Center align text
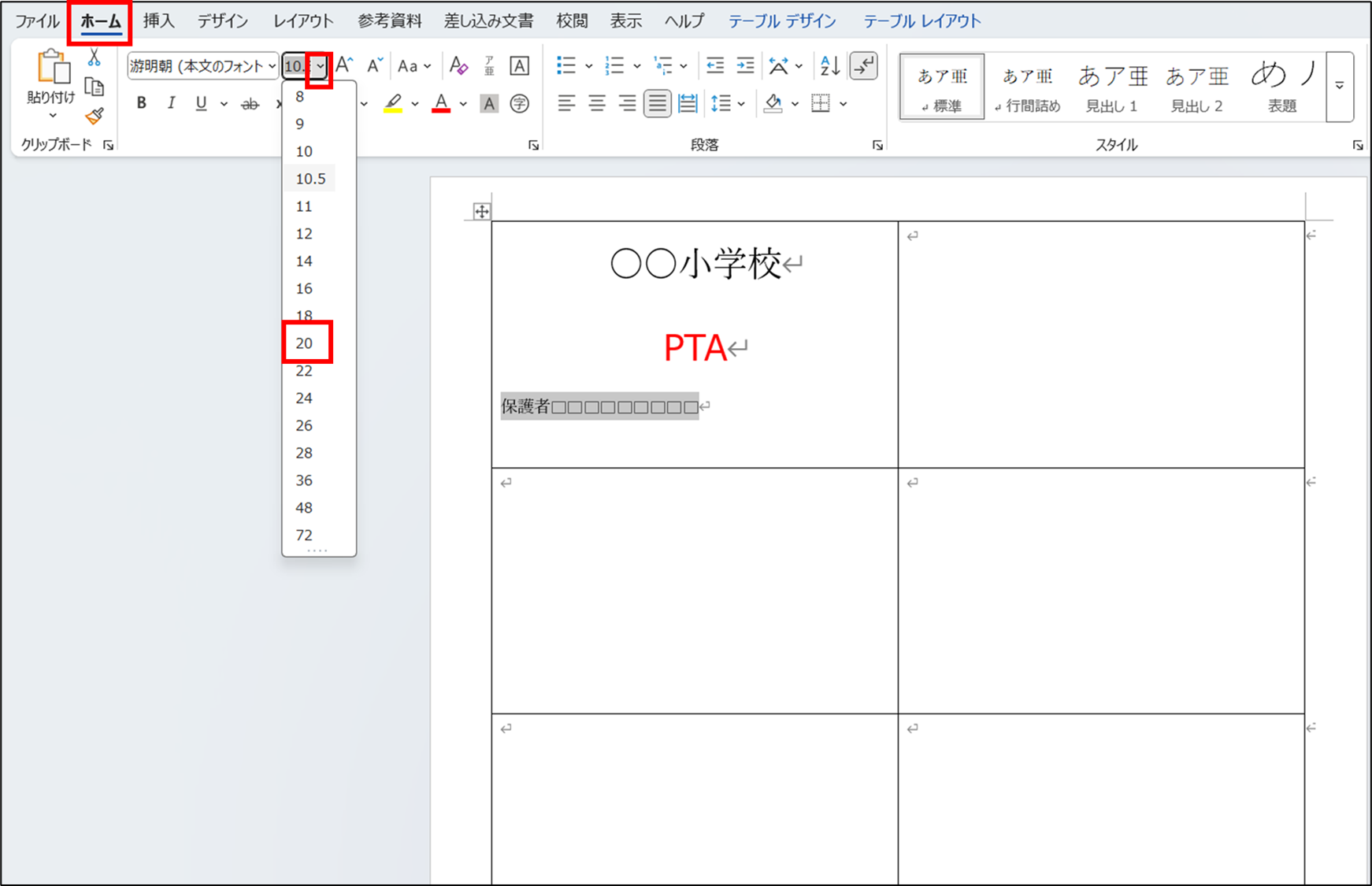Image resolution: width=1372 pixels, height=886 pixels. click(x=597, y=103)
